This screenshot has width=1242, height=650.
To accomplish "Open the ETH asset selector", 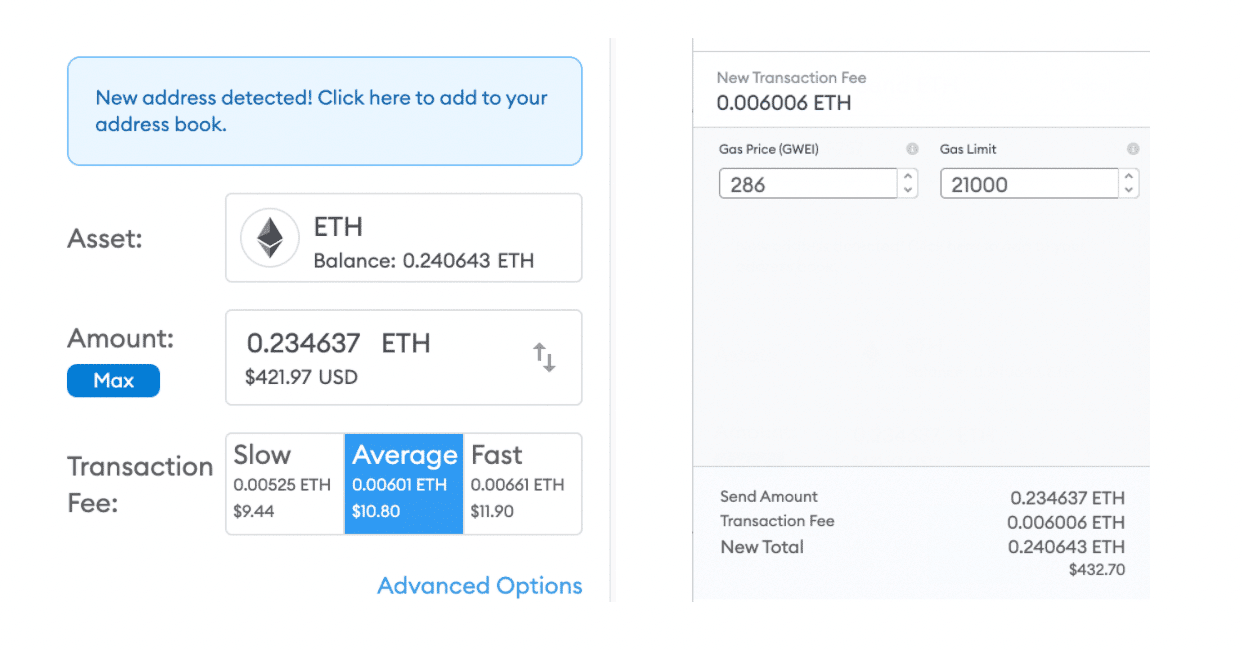I will [404, 238].
